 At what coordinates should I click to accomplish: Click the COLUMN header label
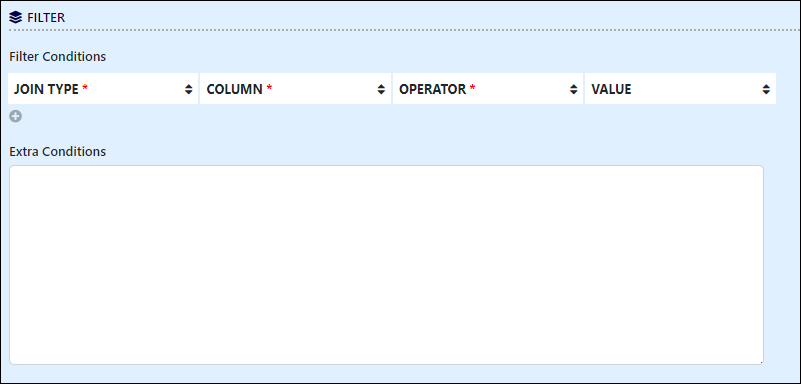(234, 89)
